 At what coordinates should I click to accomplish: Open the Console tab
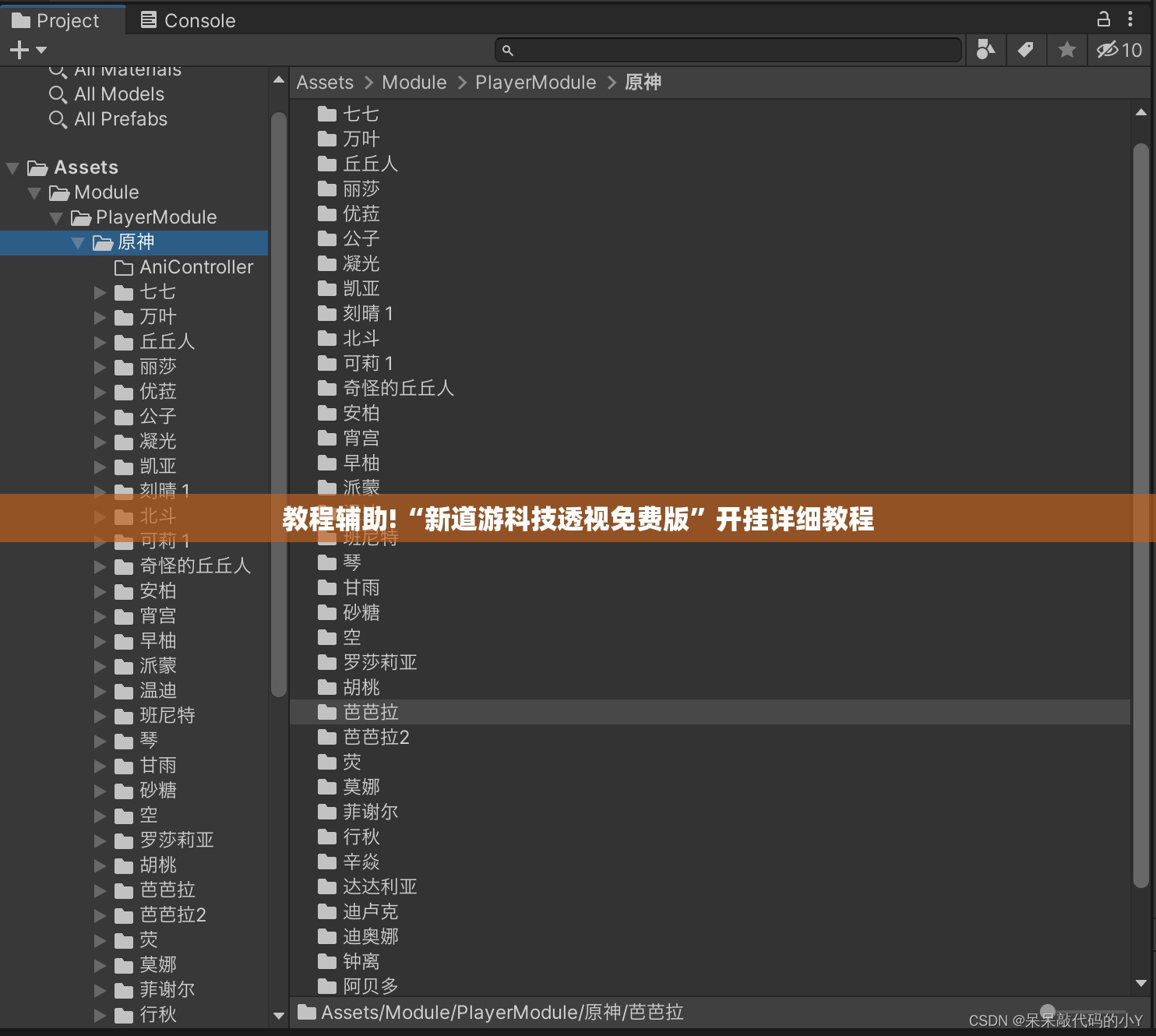click(188, 20)
